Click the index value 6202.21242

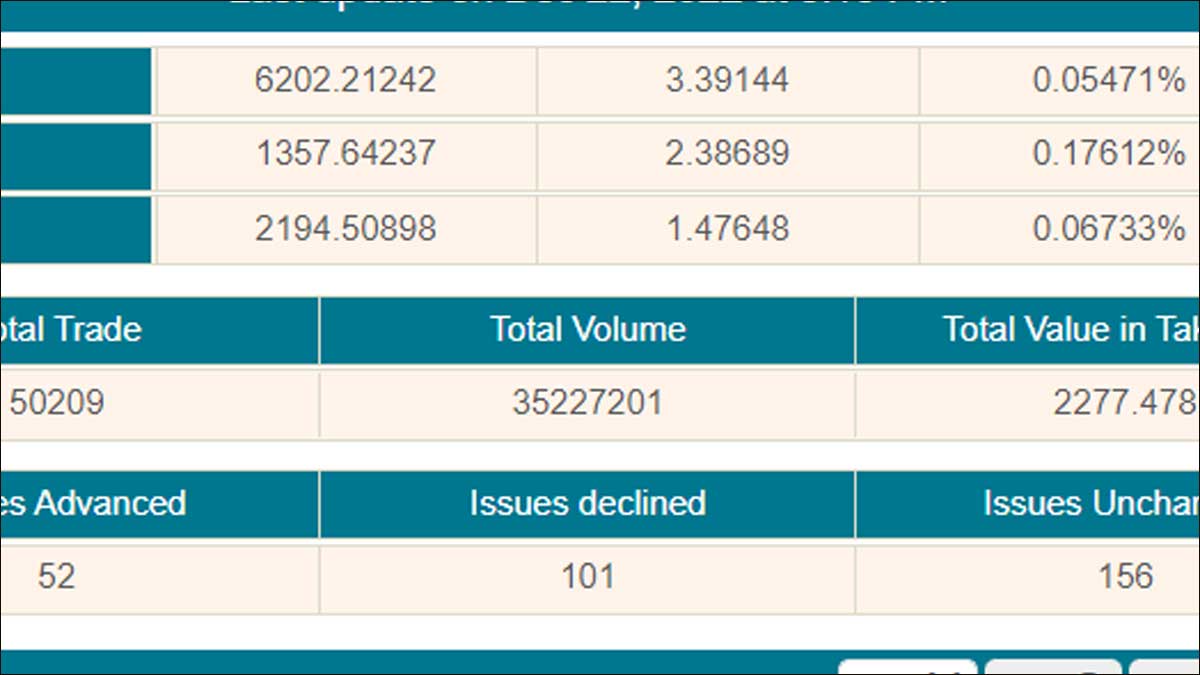(345, 80)
